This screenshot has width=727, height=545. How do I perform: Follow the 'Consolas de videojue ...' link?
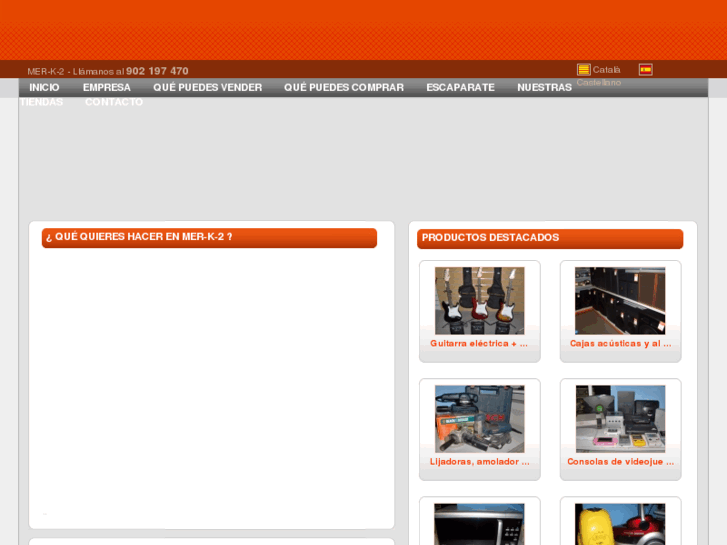tap(620, 462)
